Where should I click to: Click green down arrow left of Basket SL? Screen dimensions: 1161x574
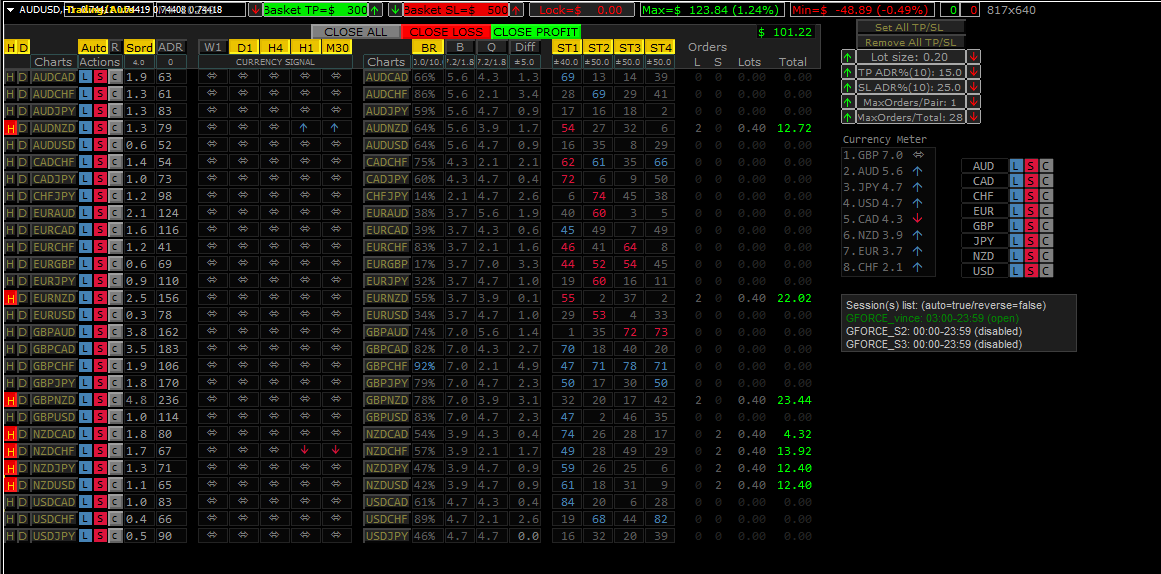pos(395,10)
